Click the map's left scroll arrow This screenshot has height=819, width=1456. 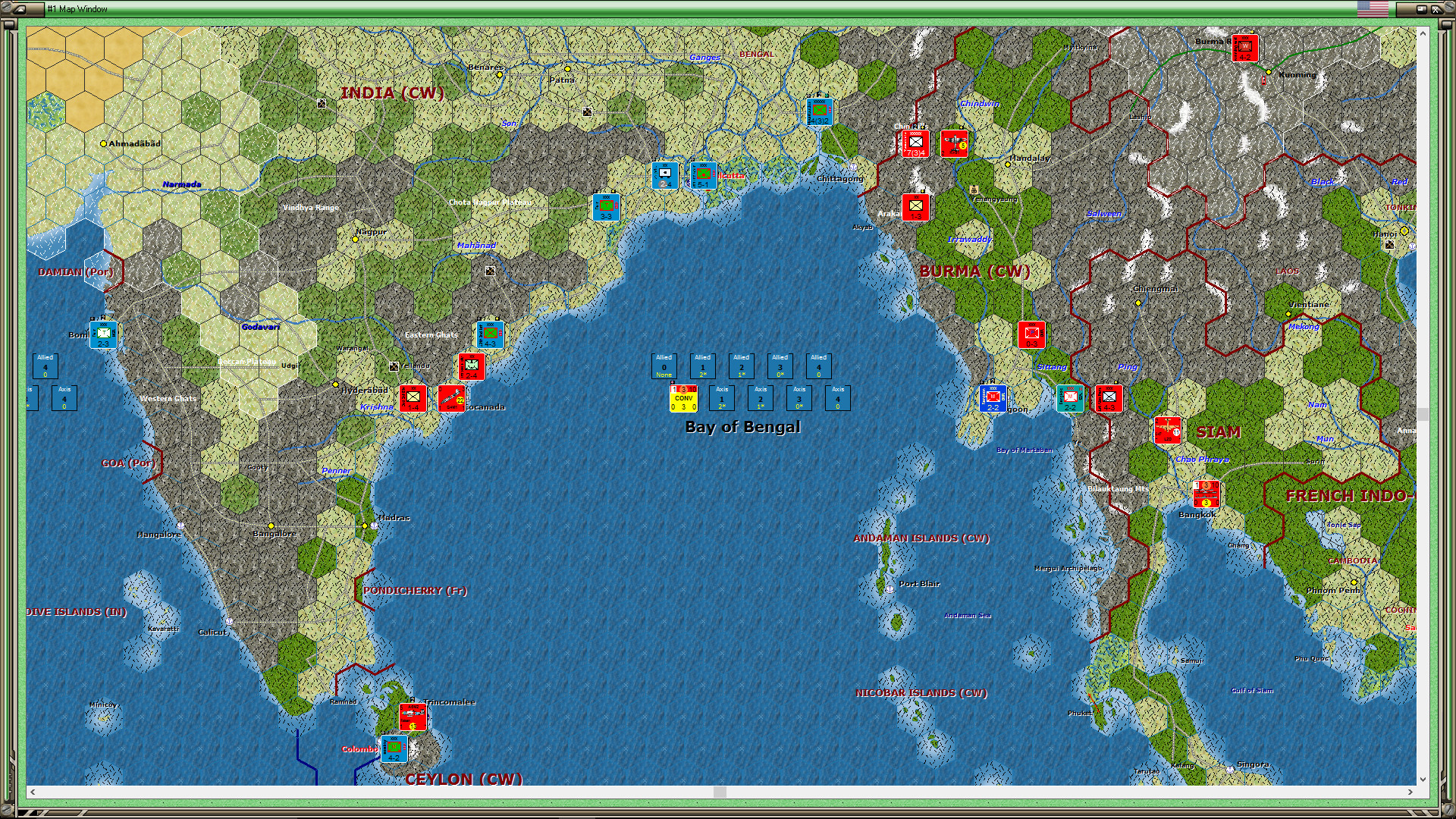pyautogui.click(x=32, y=792)
